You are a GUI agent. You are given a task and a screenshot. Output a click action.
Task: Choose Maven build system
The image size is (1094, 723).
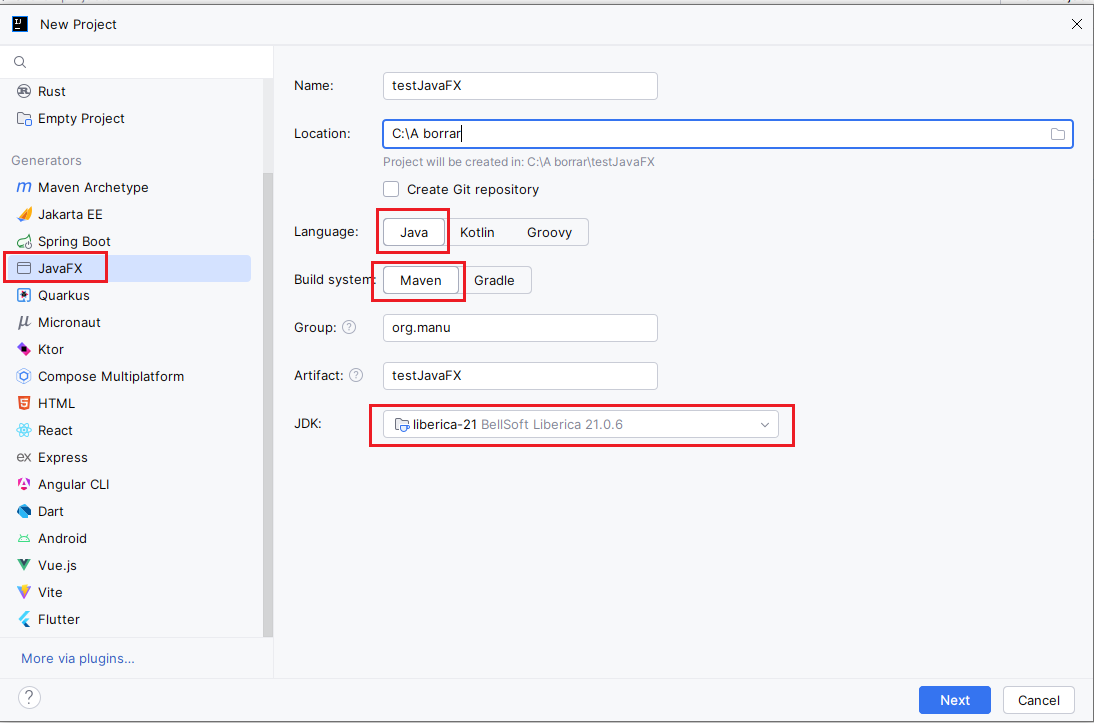(x=421, y=281)
